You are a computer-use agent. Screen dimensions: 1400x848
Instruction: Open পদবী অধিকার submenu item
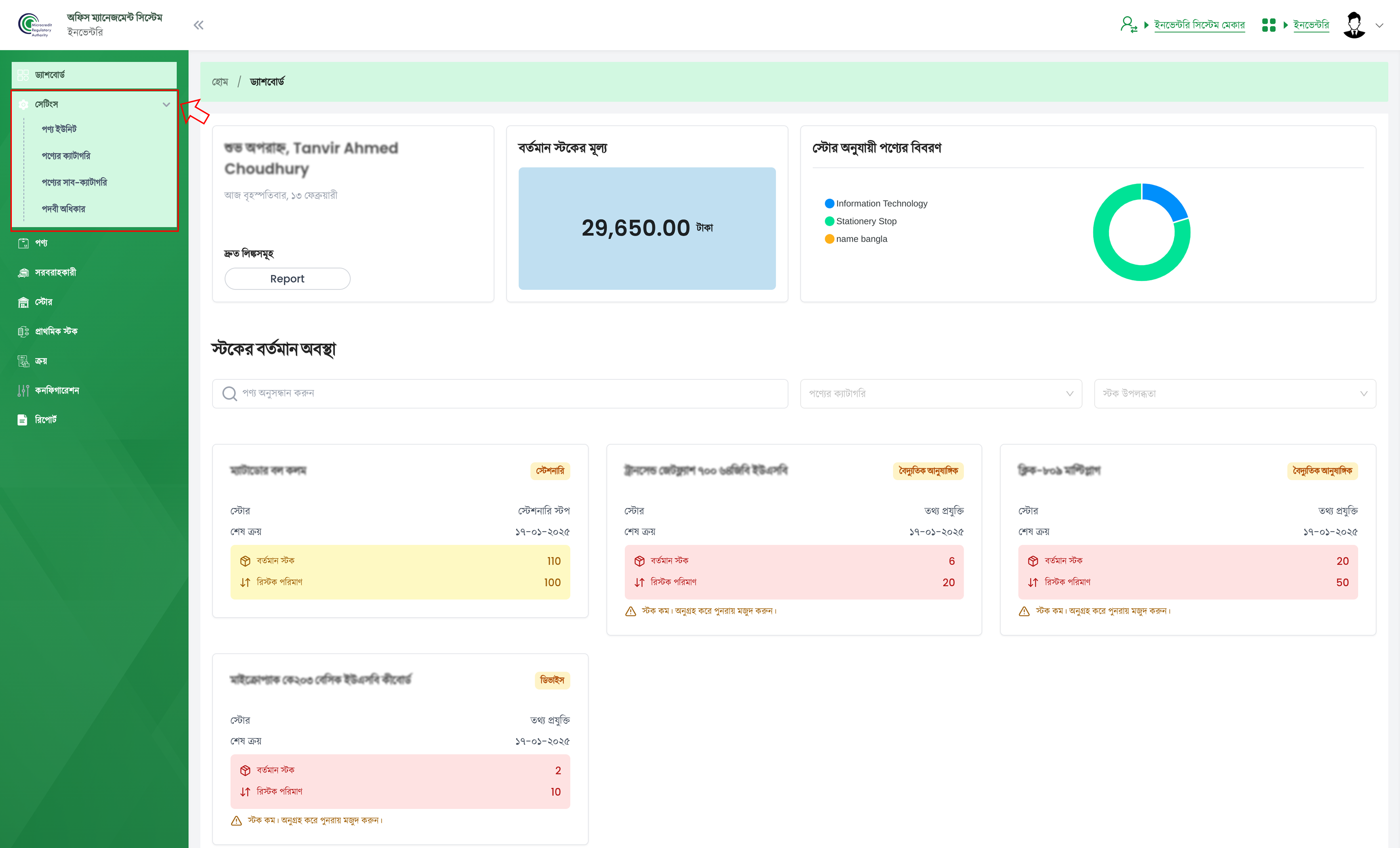point(63,209)
